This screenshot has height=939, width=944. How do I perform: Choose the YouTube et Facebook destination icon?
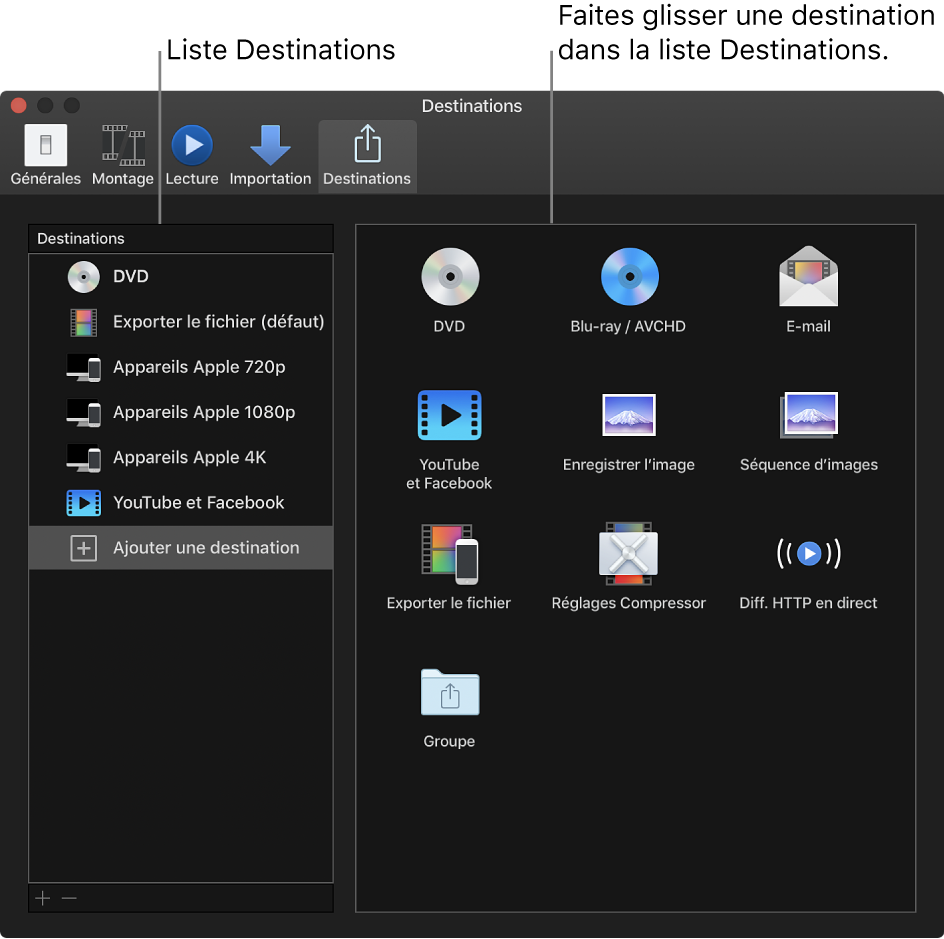(449, 414)
